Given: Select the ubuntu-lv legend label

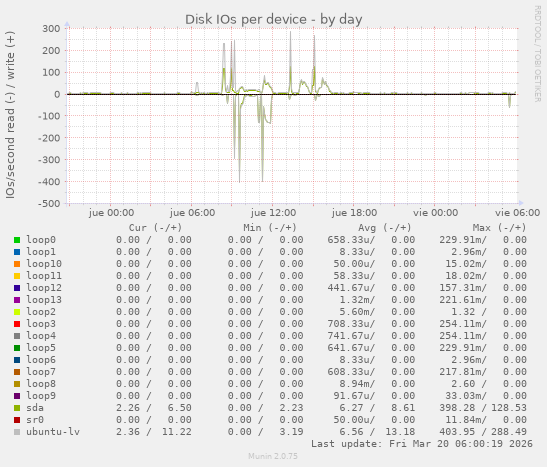Looking at the screenshot, I should (x=53, y=432).
